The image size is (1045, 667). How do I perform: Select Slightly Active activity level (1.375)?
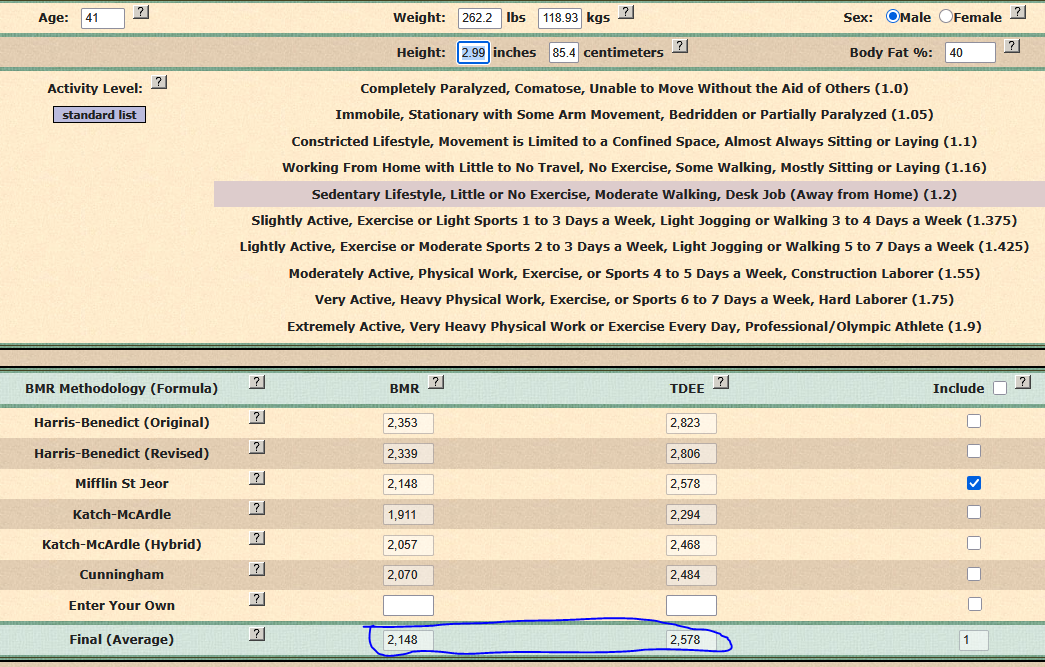[634, 221]
